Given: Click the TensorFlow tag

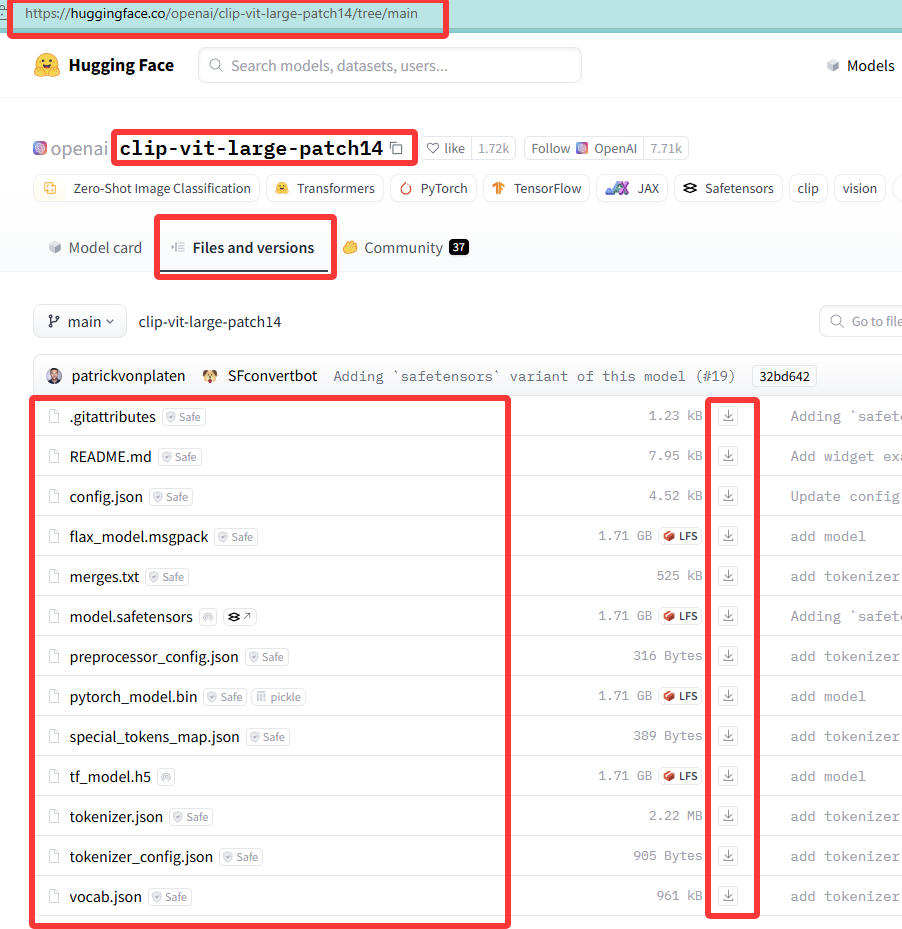Looking at the screenshot, I should point(536,188).
